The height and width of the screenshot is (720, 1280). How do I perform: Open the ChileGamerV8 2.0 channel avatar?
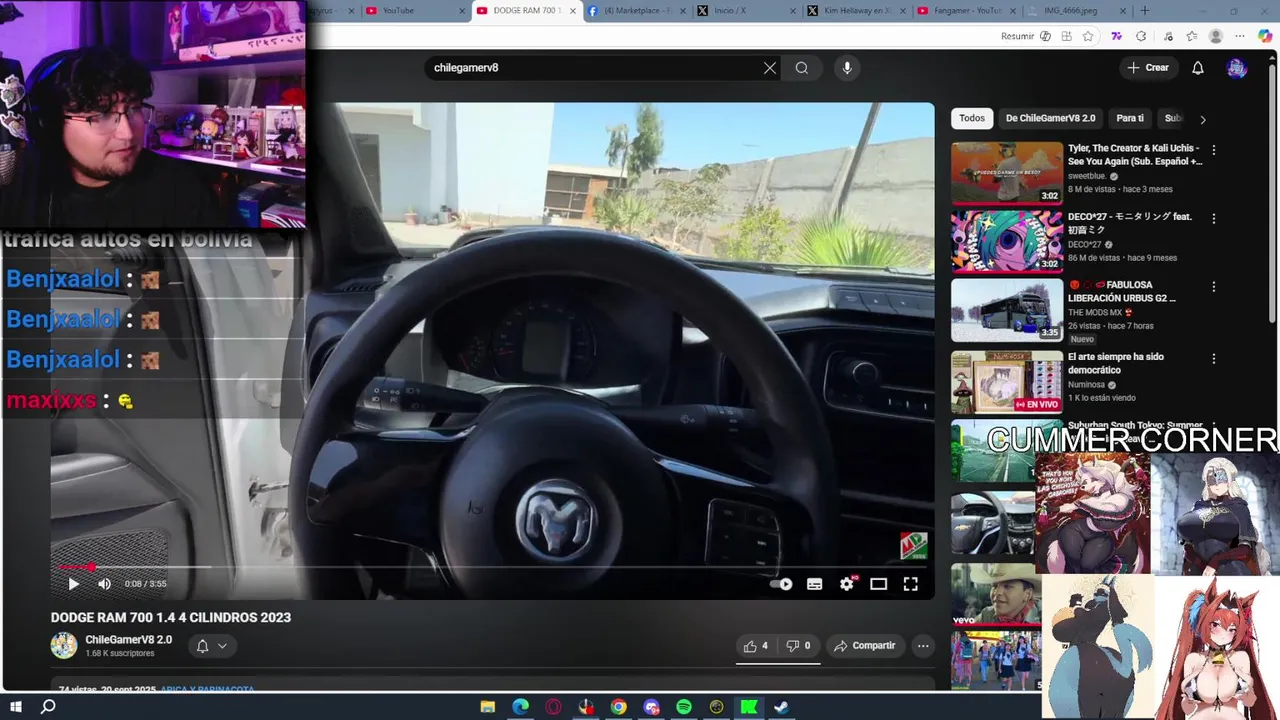64,646
